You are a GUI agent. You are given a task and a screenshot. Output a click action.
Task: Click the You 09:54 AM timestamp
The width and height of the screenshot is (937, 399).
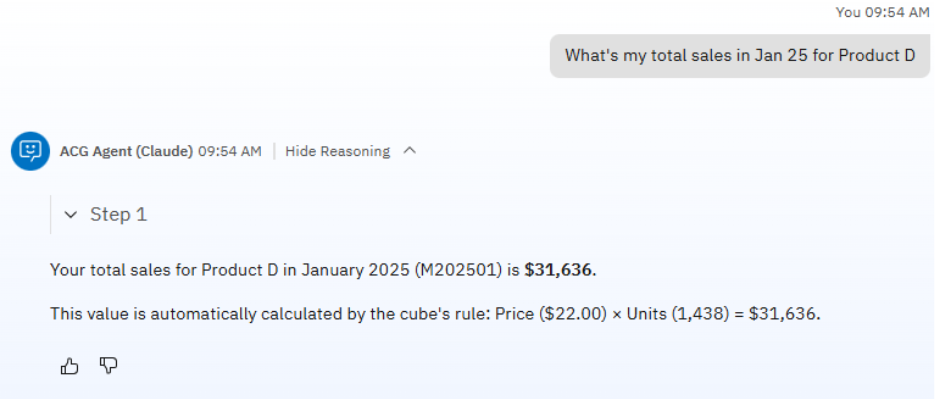pyautogui.click(x=882, y=12)
